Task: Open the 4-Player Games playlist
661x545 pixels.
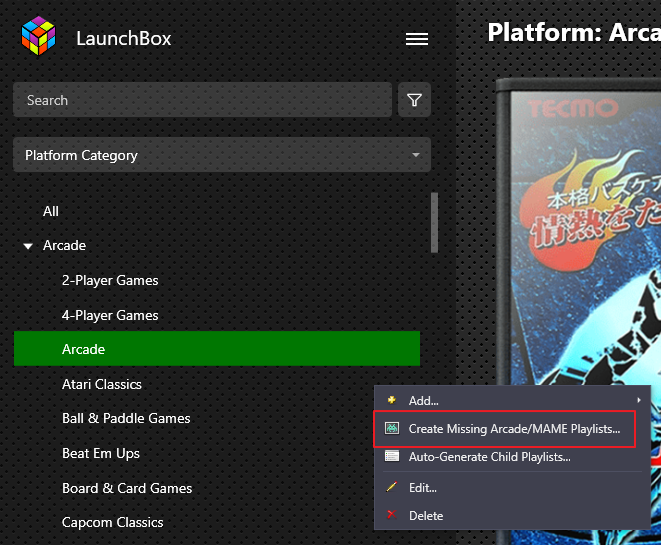Action: point(110,315)
